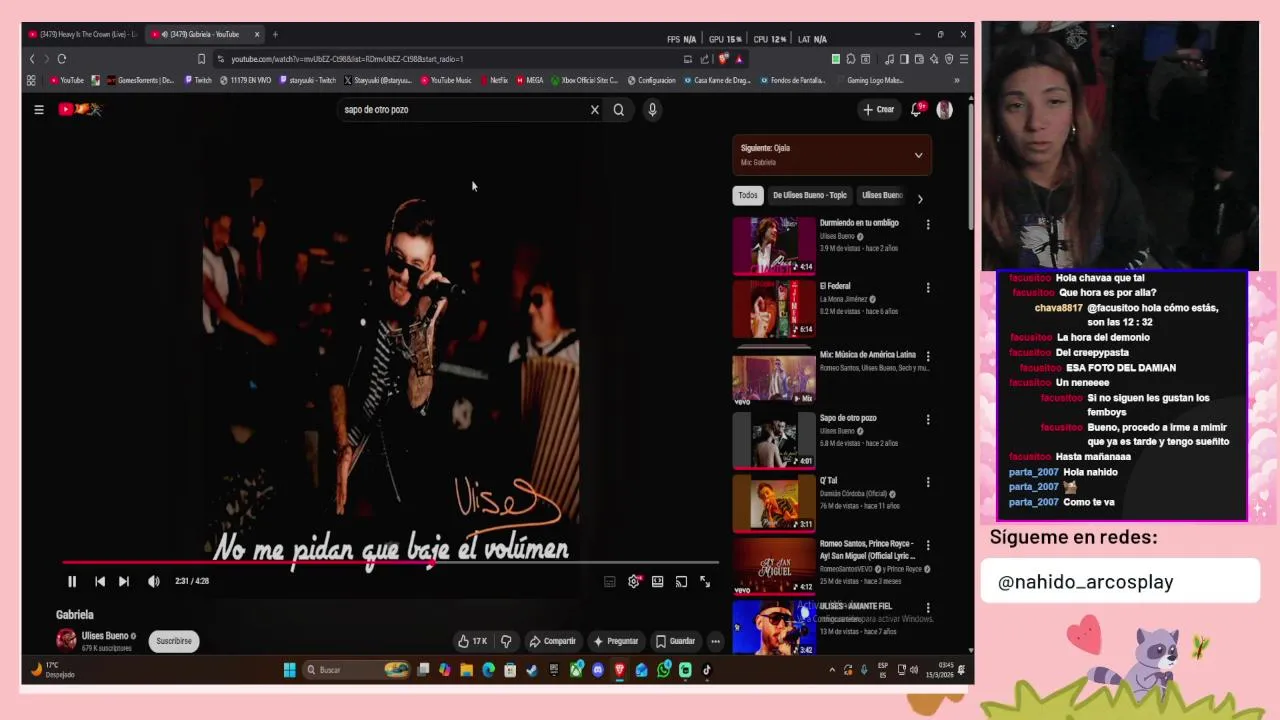
Task: Open the browser's main hamburger menu
Action: 963,59
